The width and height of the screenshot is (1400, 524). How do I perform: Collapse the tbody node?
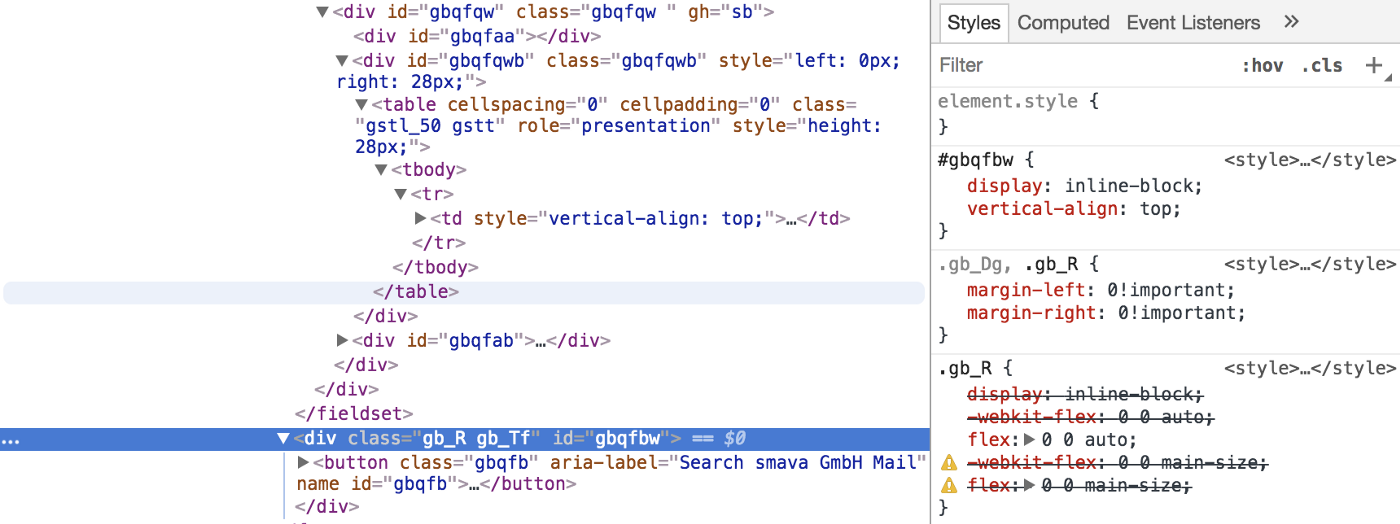pyautogui.click(x=382, y=170)
